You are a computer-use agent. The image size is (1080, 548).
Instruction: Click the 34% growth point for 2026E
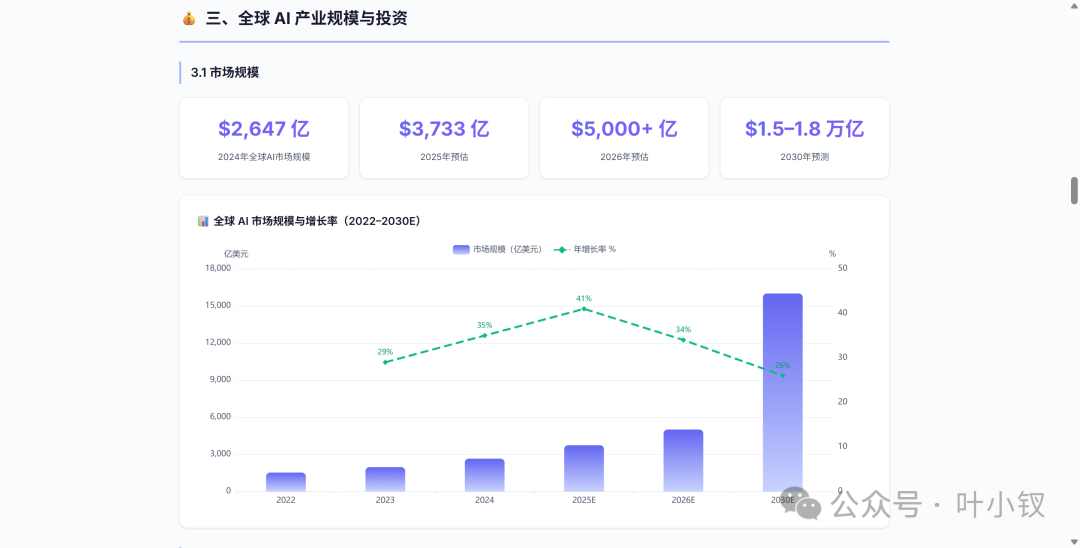click(x=683, y=339)
